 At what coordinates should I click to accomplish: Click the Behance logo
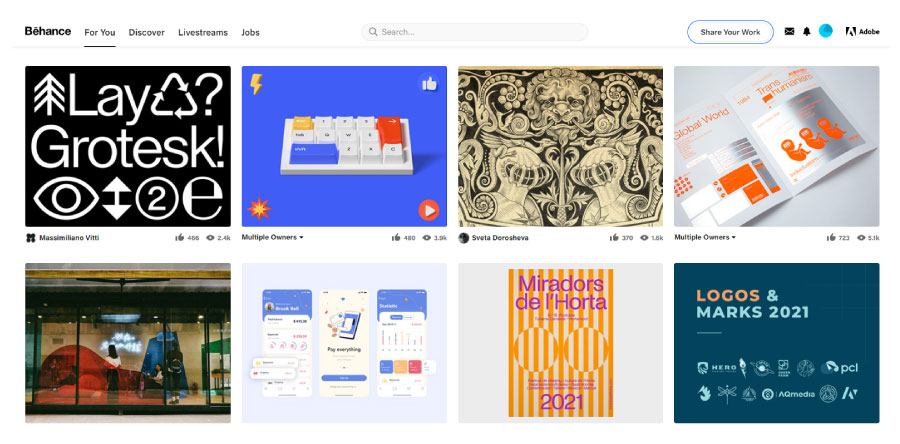point(48,32)
